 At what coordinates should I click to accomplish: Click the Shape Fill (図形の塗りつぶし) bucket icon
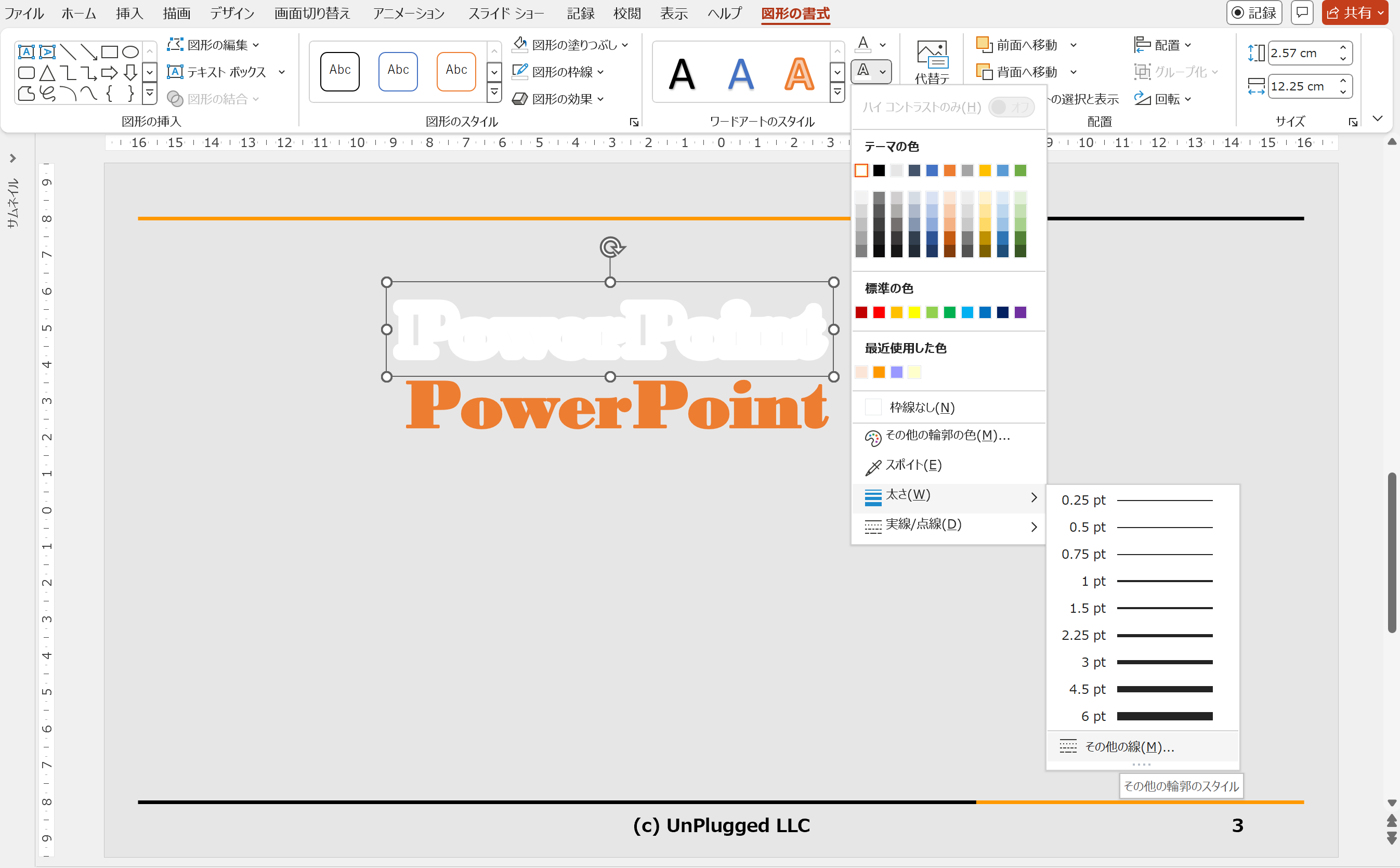519,44
